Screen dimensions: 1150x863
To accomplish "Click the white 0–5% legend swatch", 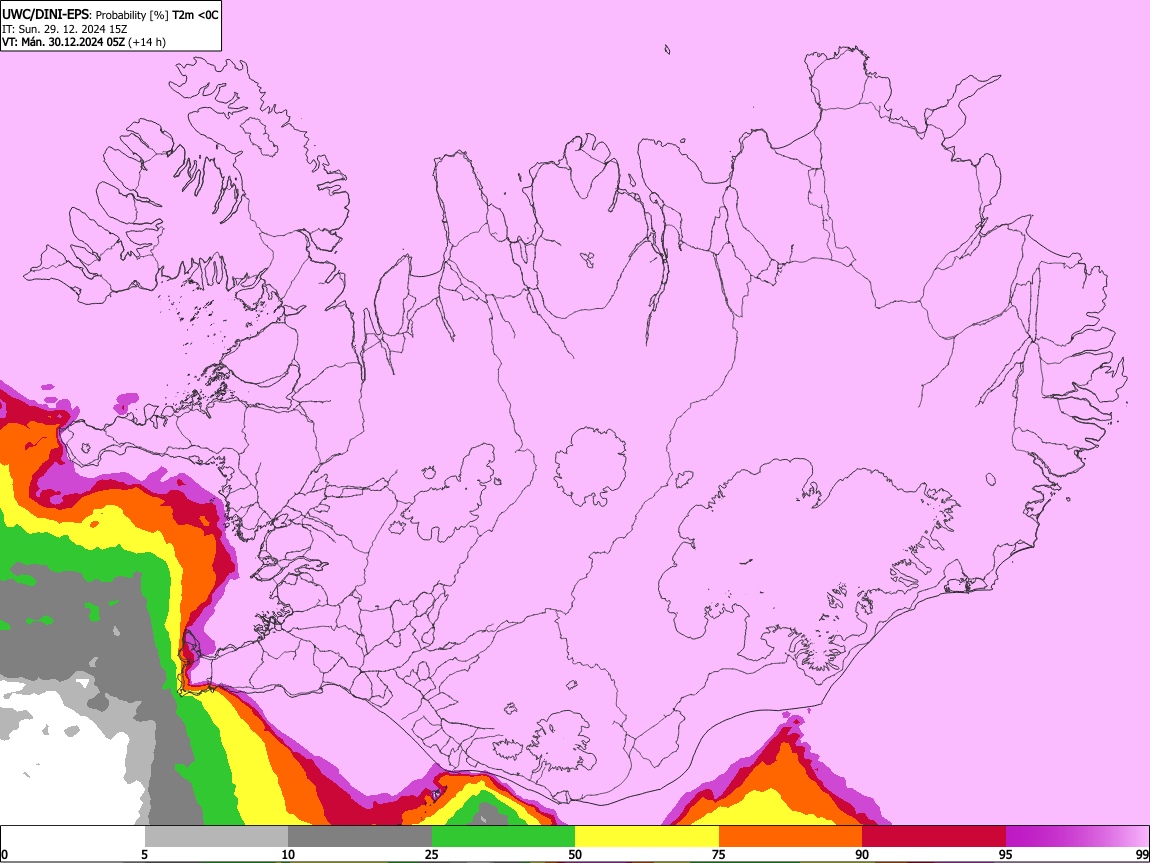I will pos(73,837).
